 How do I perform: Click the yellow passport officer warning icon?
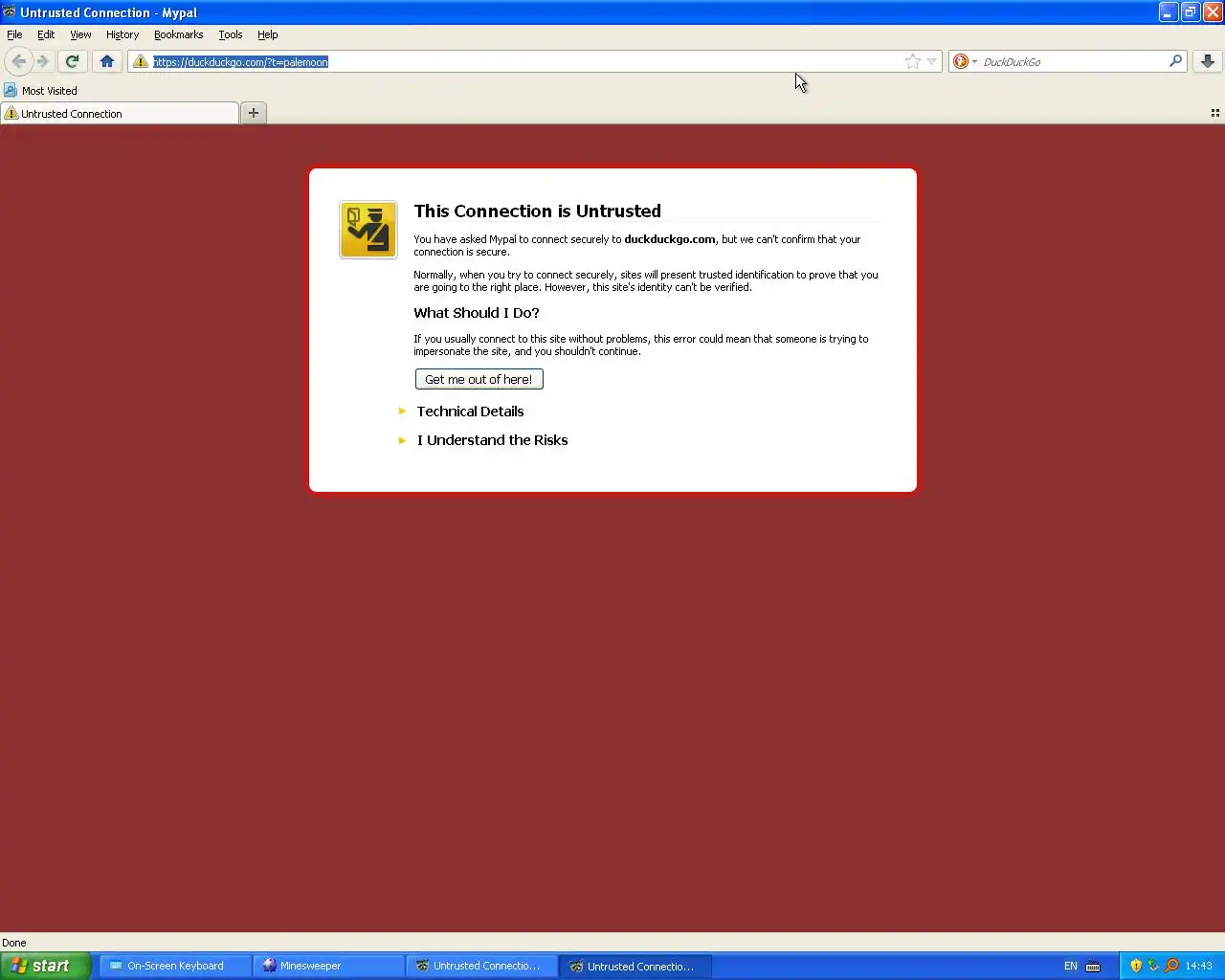(368, 230)
